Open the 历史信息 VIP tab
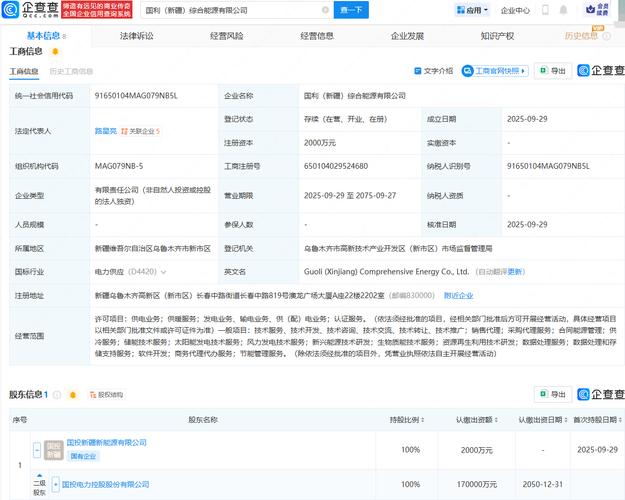 [581, 36]
